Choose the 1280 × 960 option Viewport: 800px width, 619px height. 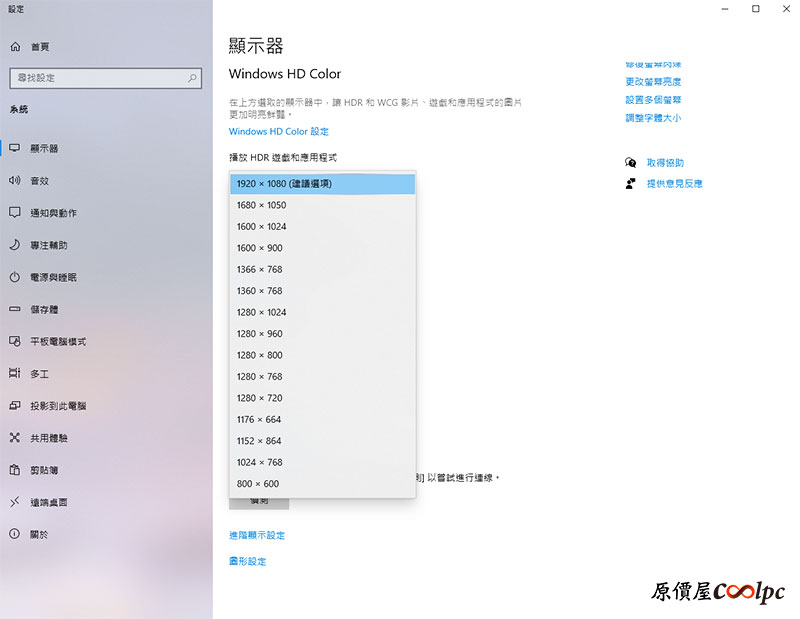(322, 334)
